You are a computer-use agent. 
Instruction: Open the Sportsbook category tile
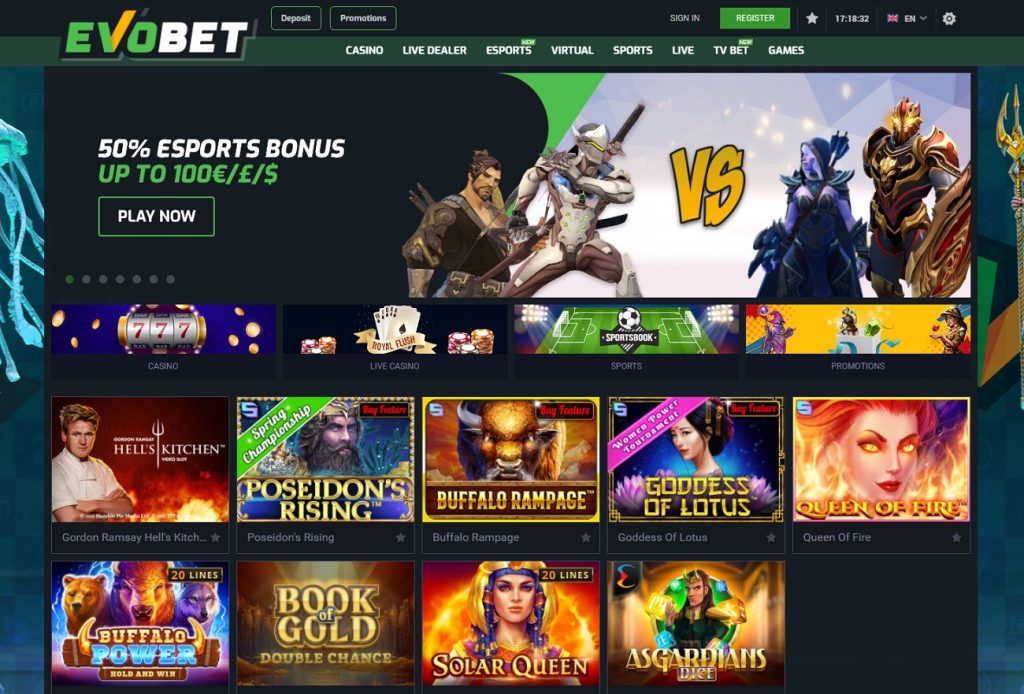point(626,340)
